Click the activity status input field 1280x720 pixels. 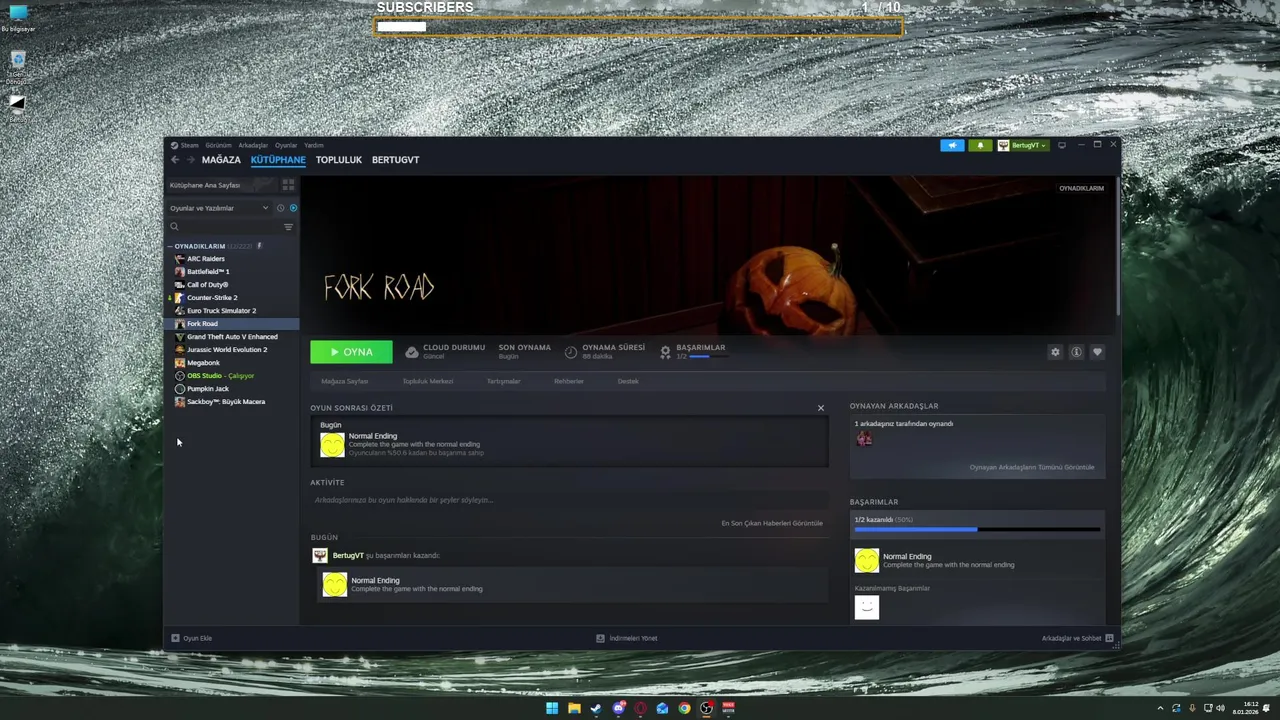[x=569, y=500]
